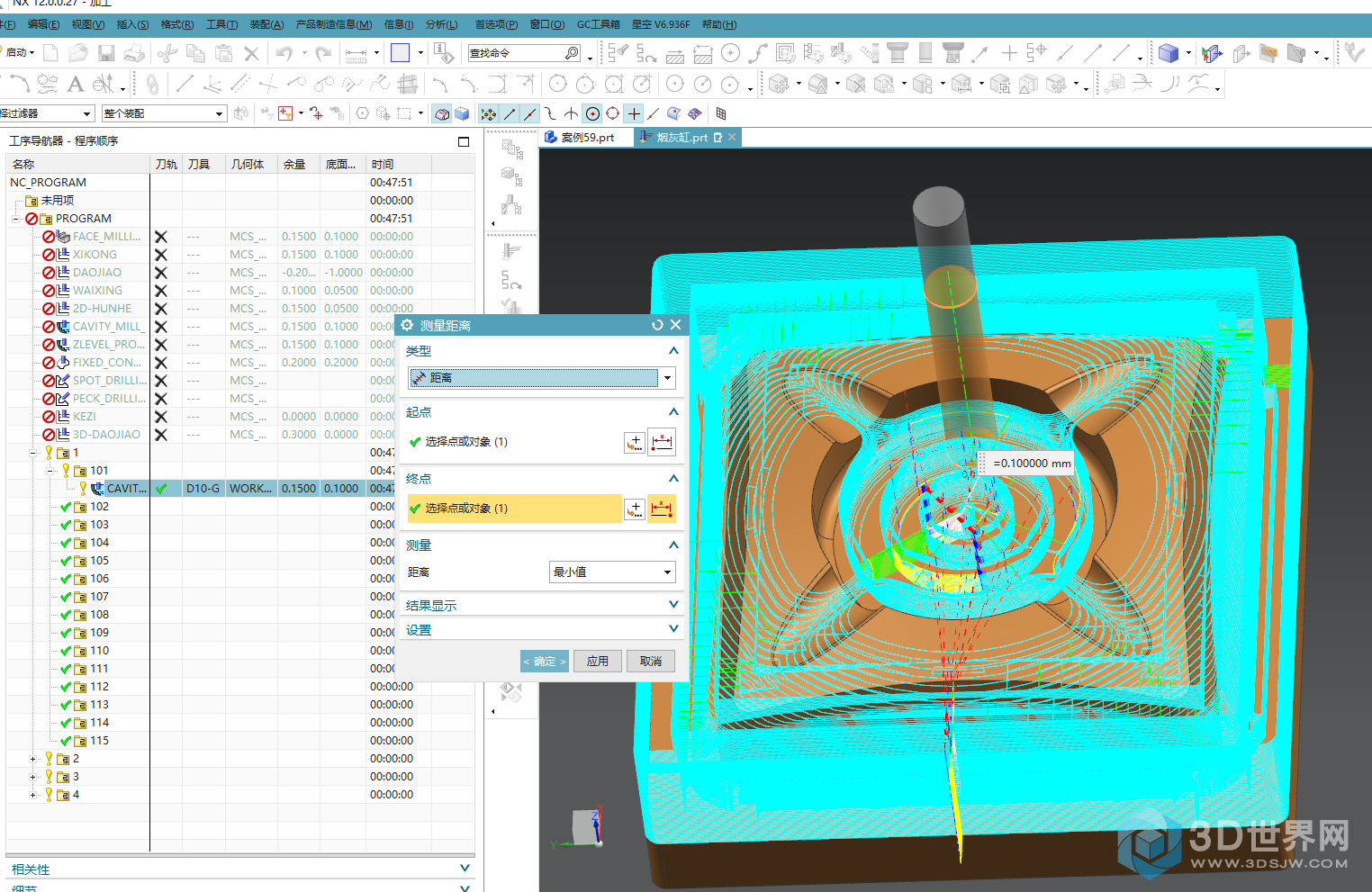Viewport: 1372px width, 892px height.
Task: Open the 分析(L) menu
Action: tap(441, 24)
